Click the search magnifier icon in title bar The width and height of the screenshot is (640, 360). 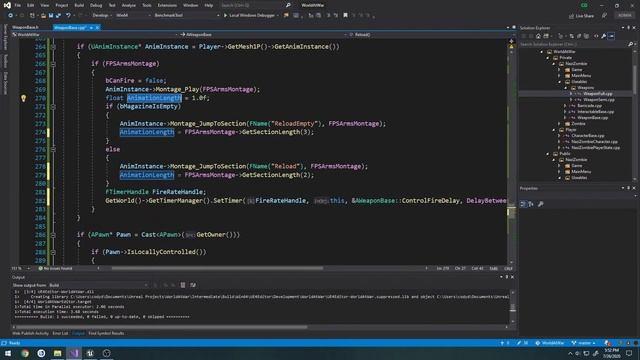pyautogui.click(x=288, y=5)
